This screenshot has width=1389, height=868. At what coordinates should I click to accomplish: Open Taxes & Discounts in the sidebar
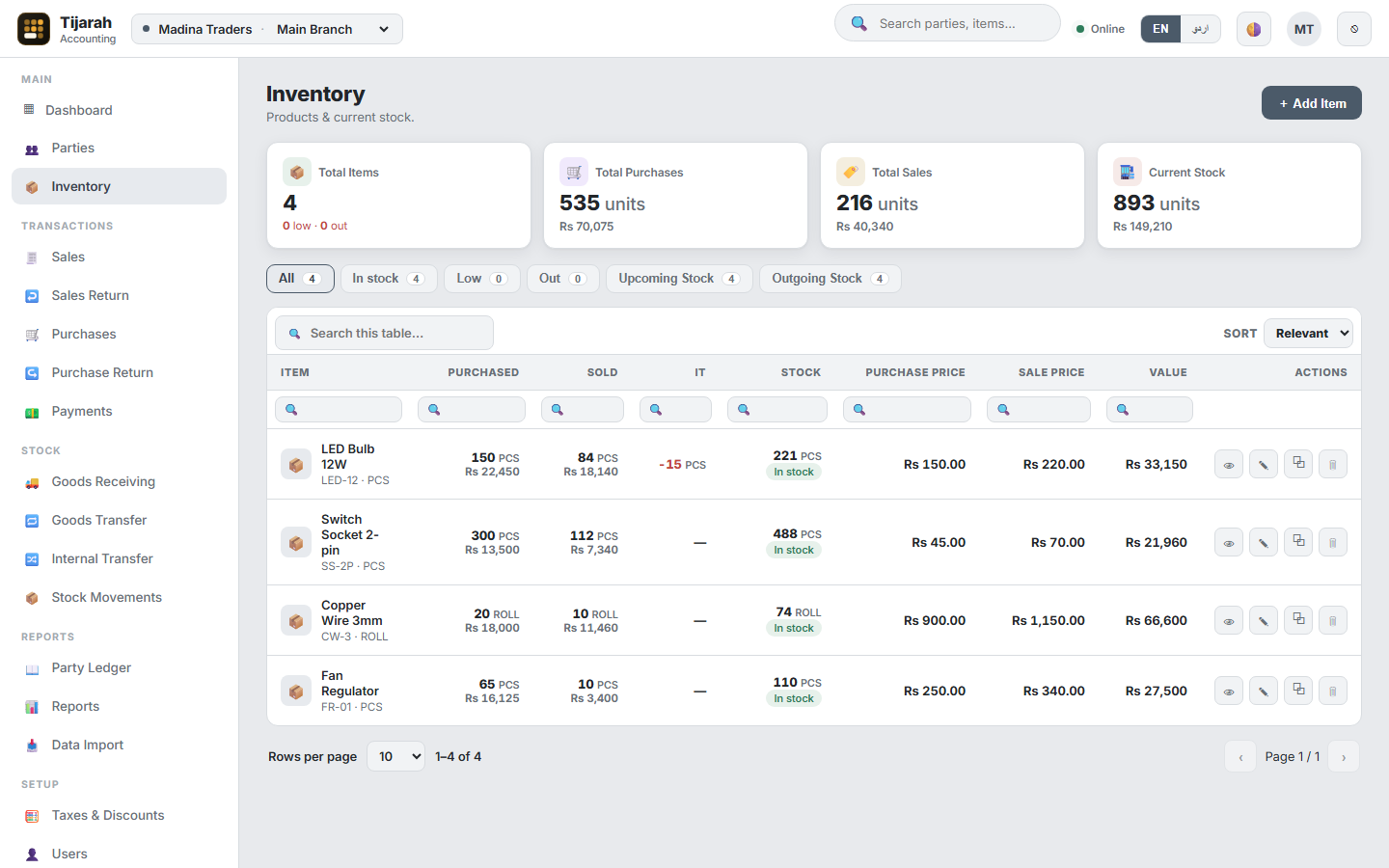coord(119,815)
